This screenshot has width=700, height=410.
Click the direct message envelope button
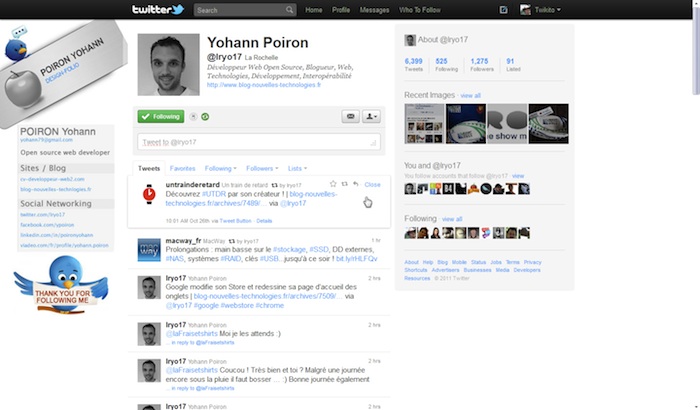coord(351,116)
